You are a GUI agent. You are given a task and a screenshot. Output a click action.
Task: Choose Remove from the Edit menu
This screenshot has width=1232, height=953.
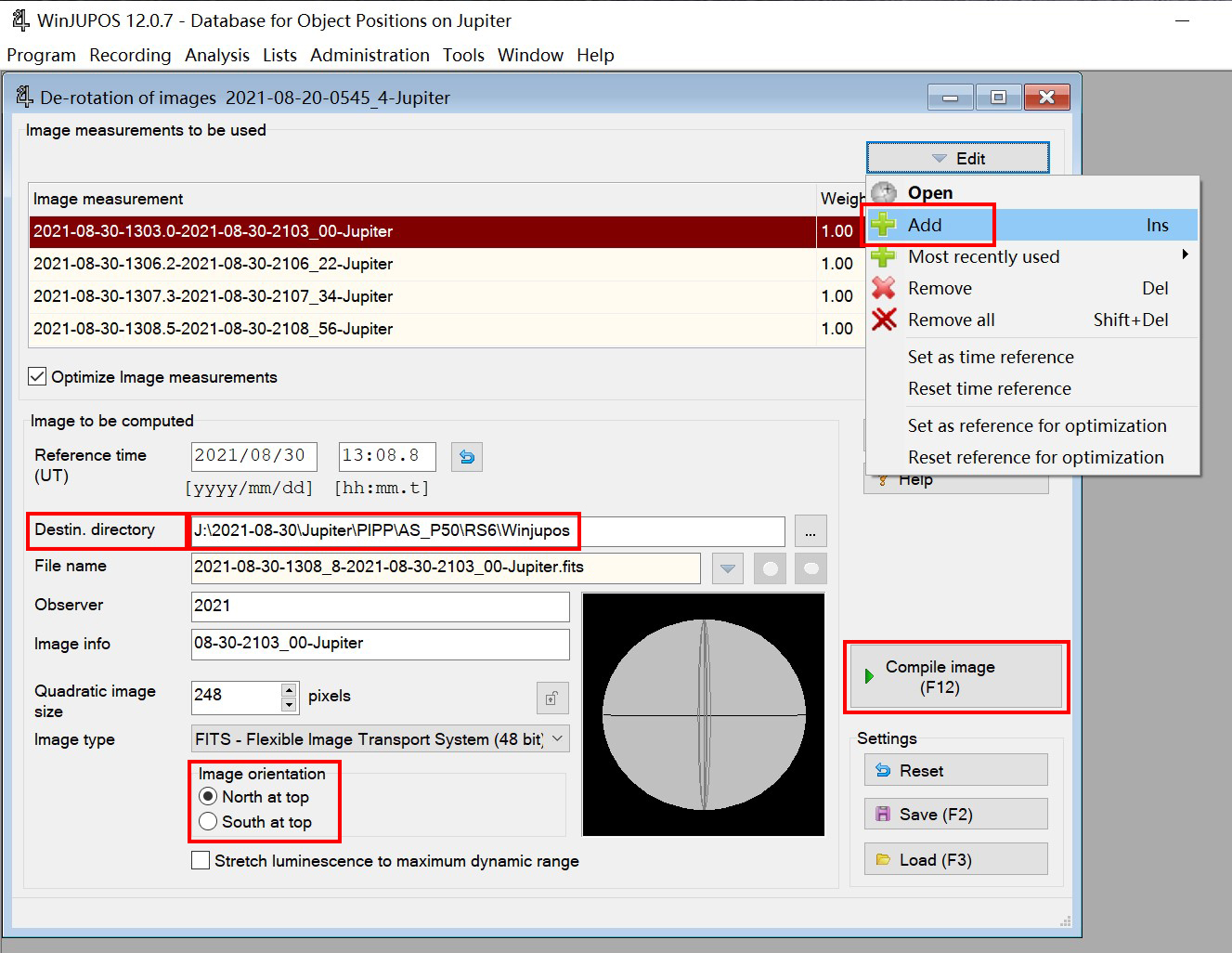tap(1032, 288)
